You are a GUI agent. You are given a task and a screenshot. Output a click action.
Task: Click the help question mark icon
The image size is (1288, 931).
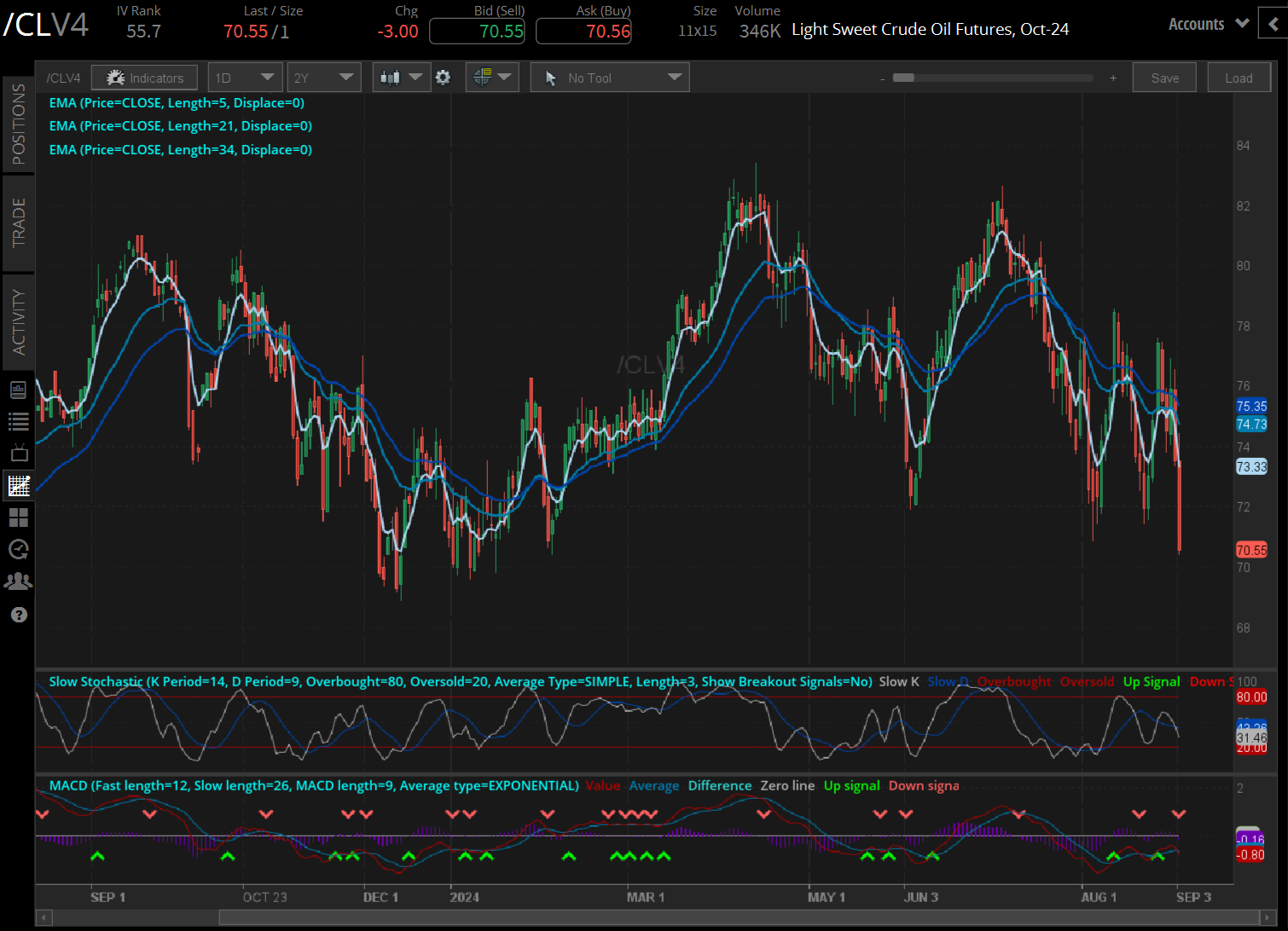(x=19, y=614)
